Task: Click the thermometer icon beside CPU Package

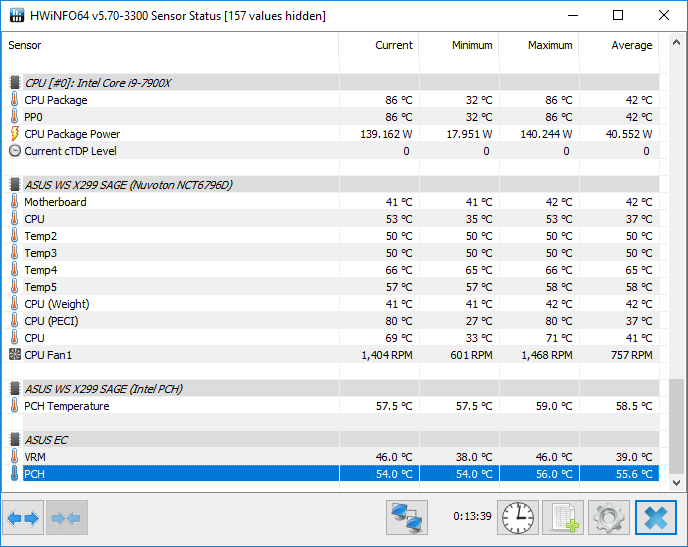Action: [x=14, y=100]
